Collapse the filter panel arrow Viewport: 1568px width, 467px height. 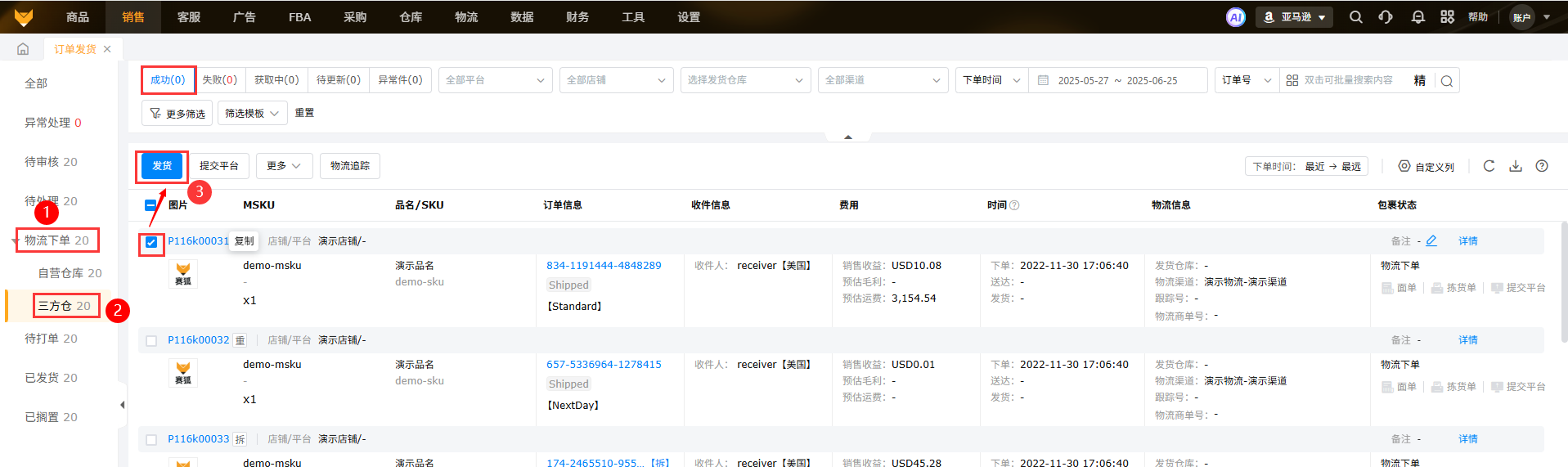(848, 137)
